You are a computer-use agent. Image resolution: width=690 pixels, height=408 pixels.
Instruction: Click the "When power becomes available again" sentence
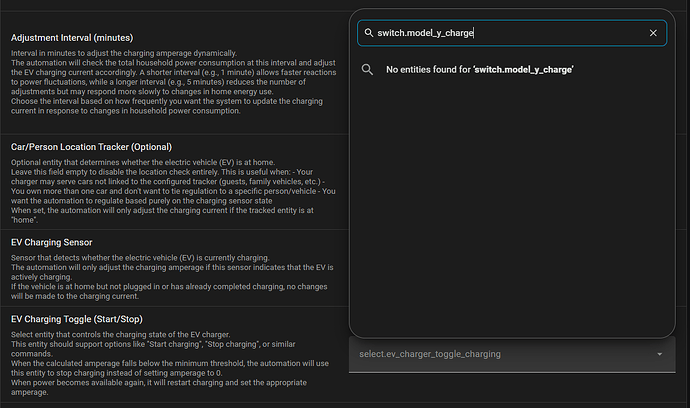click(x=159, y=387)
